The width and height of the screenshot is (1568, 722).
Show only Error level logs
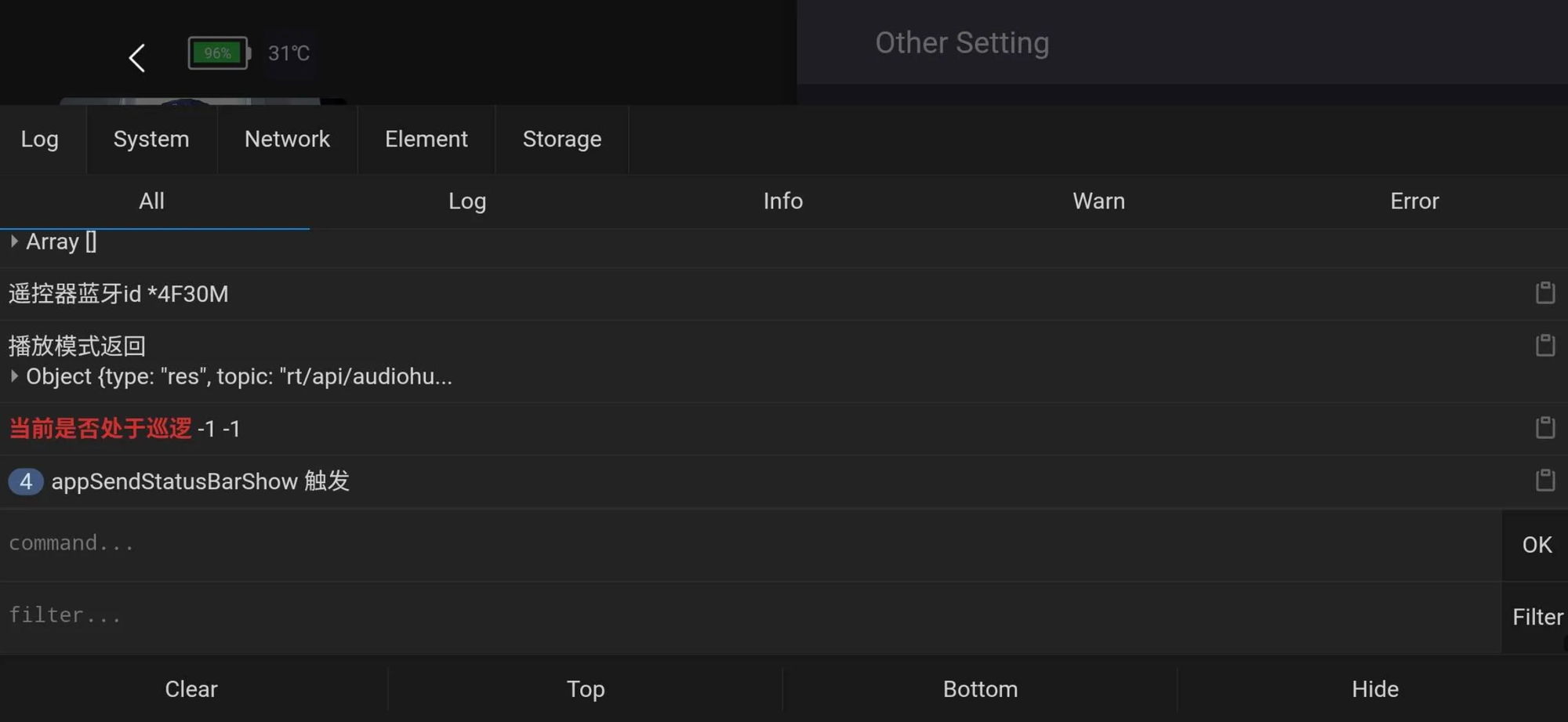[x=1414, y=201]
